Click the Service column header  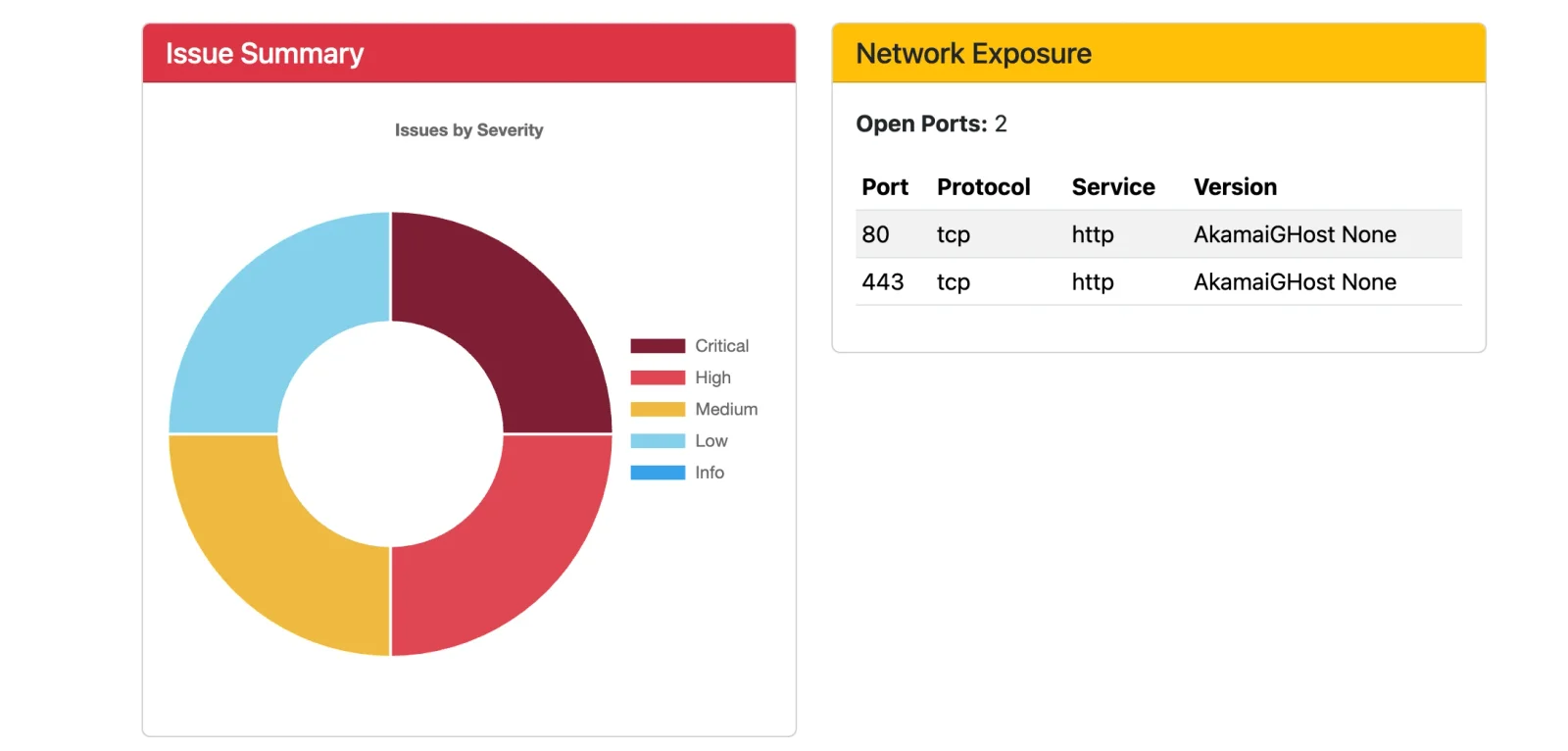coord(1113,187)
